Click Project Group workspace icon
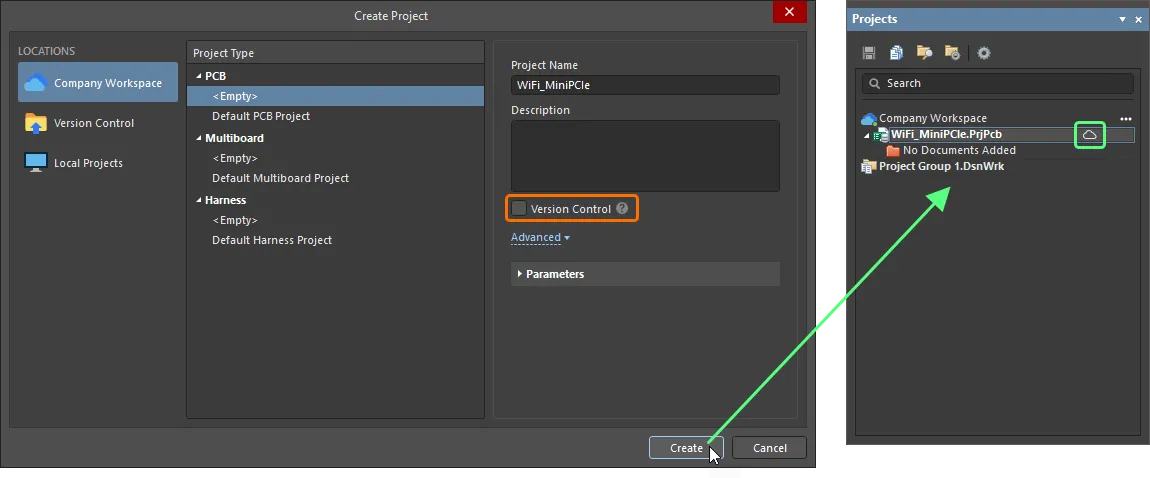Screen dimensions: 1150x478 (869, 166)
